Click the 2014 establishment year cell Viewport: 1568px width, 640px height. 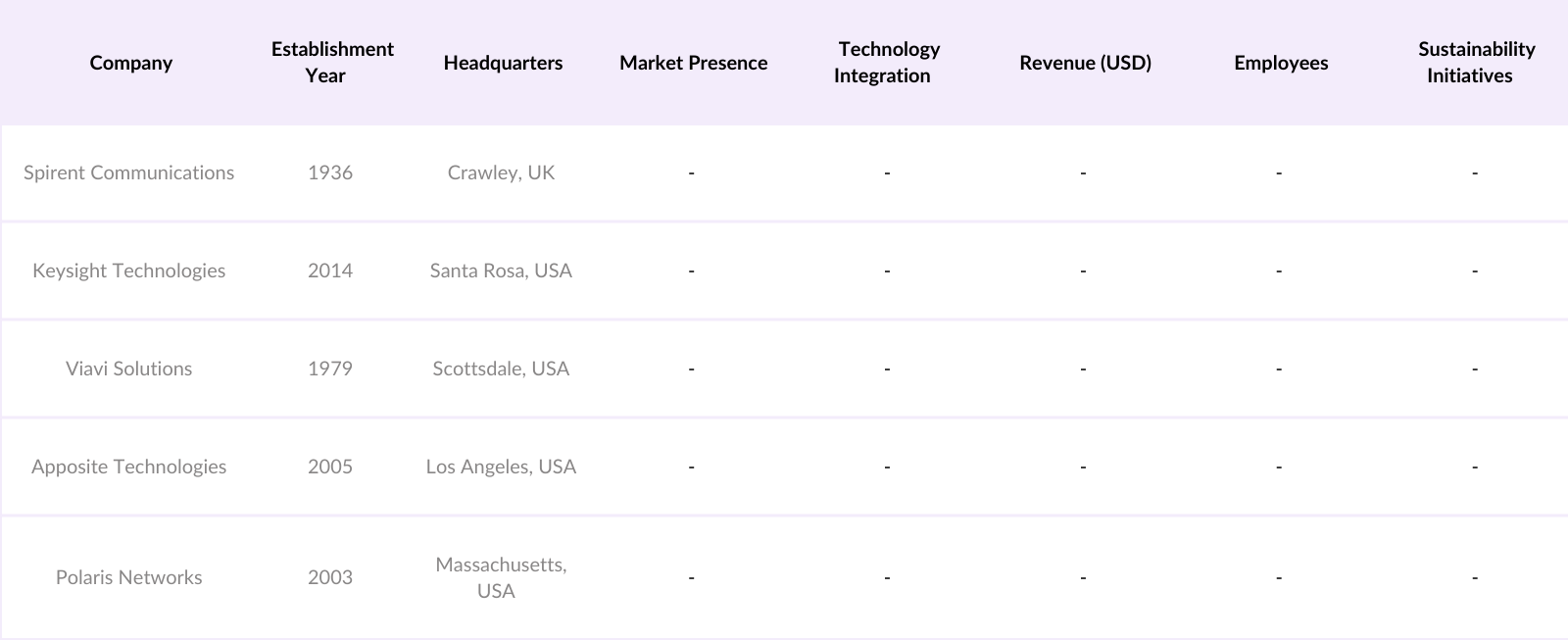(x=330, y=271)
